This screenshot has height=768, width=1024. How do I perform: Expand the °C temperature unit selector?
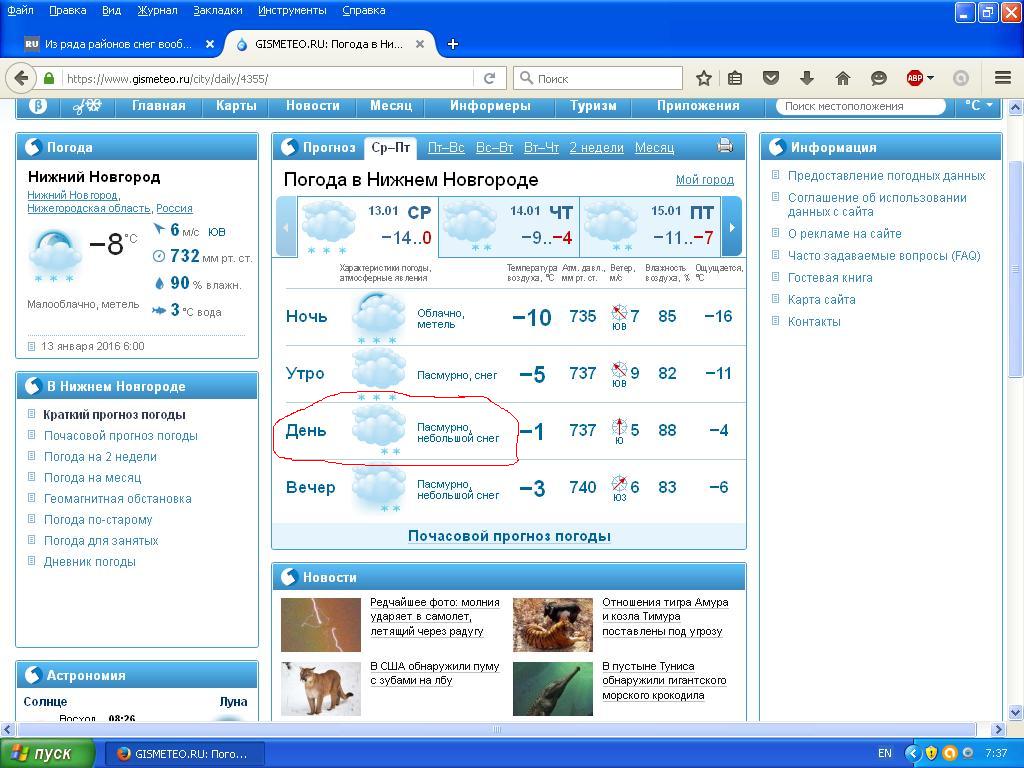point(979,105)
